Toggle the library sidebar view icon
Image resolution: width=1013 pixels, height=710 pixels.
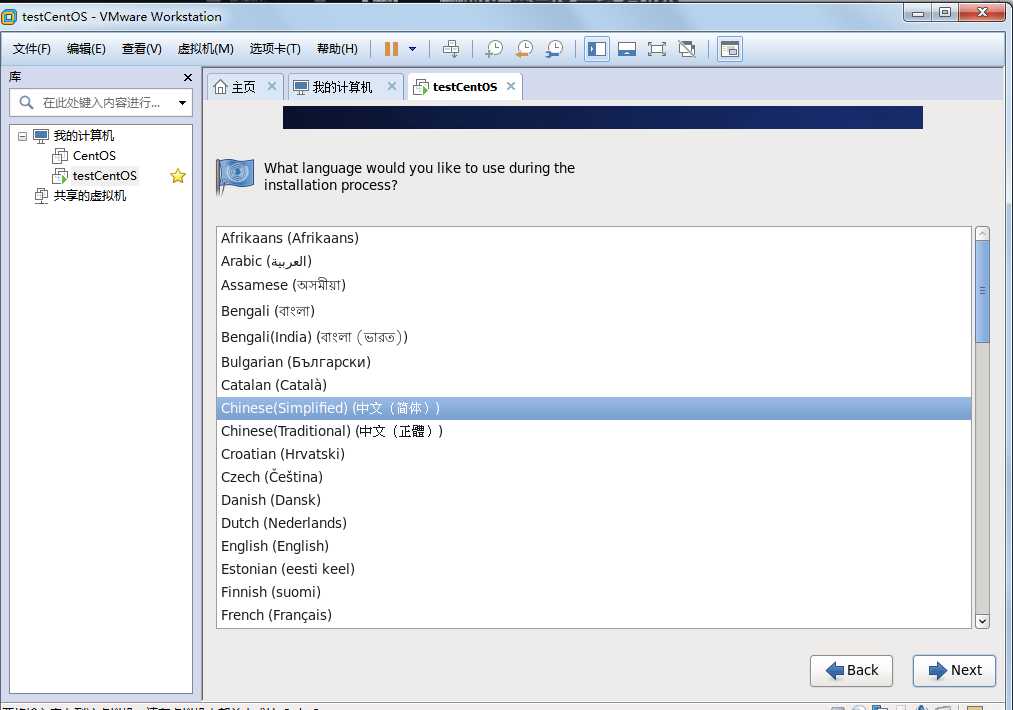(x=597, y=49)
